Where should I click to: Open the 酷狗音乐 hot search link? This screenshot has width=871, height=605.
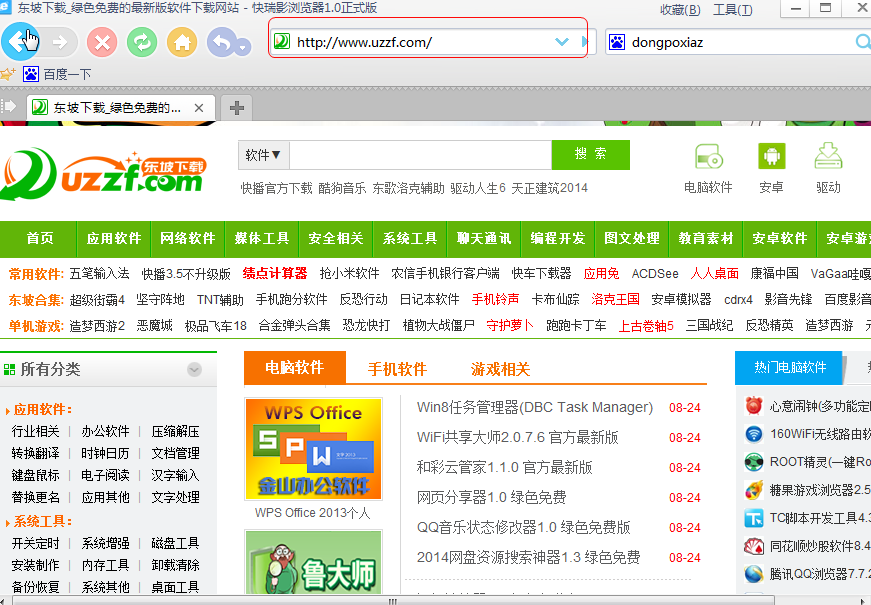tap(342, 188)
